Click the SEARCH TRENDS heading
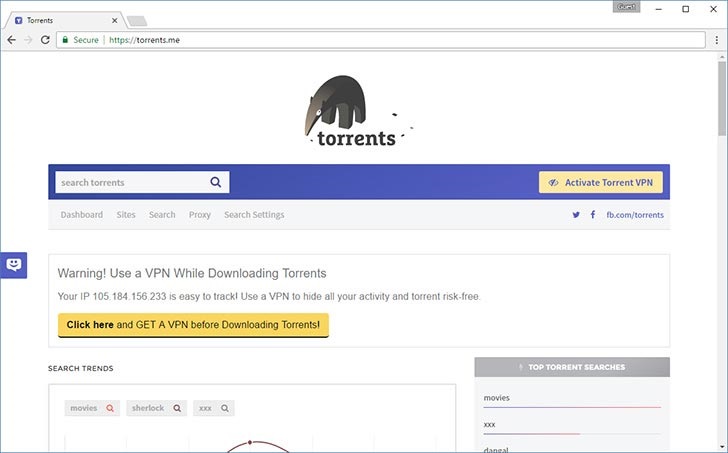Image resolution: width=728 pixels, height=453 pixels. 81,368
